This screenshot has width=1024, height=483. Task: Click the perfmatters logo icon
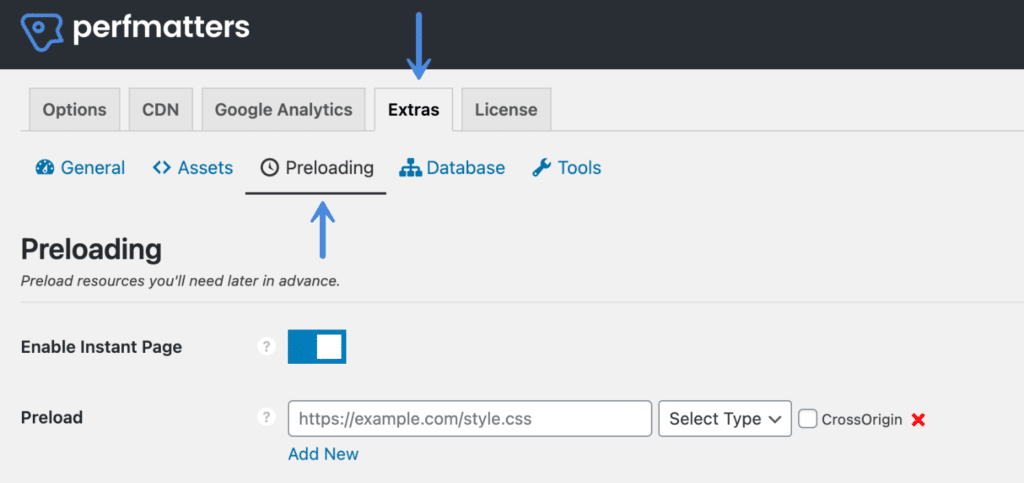pyautogui.click(x=42, y=32)
